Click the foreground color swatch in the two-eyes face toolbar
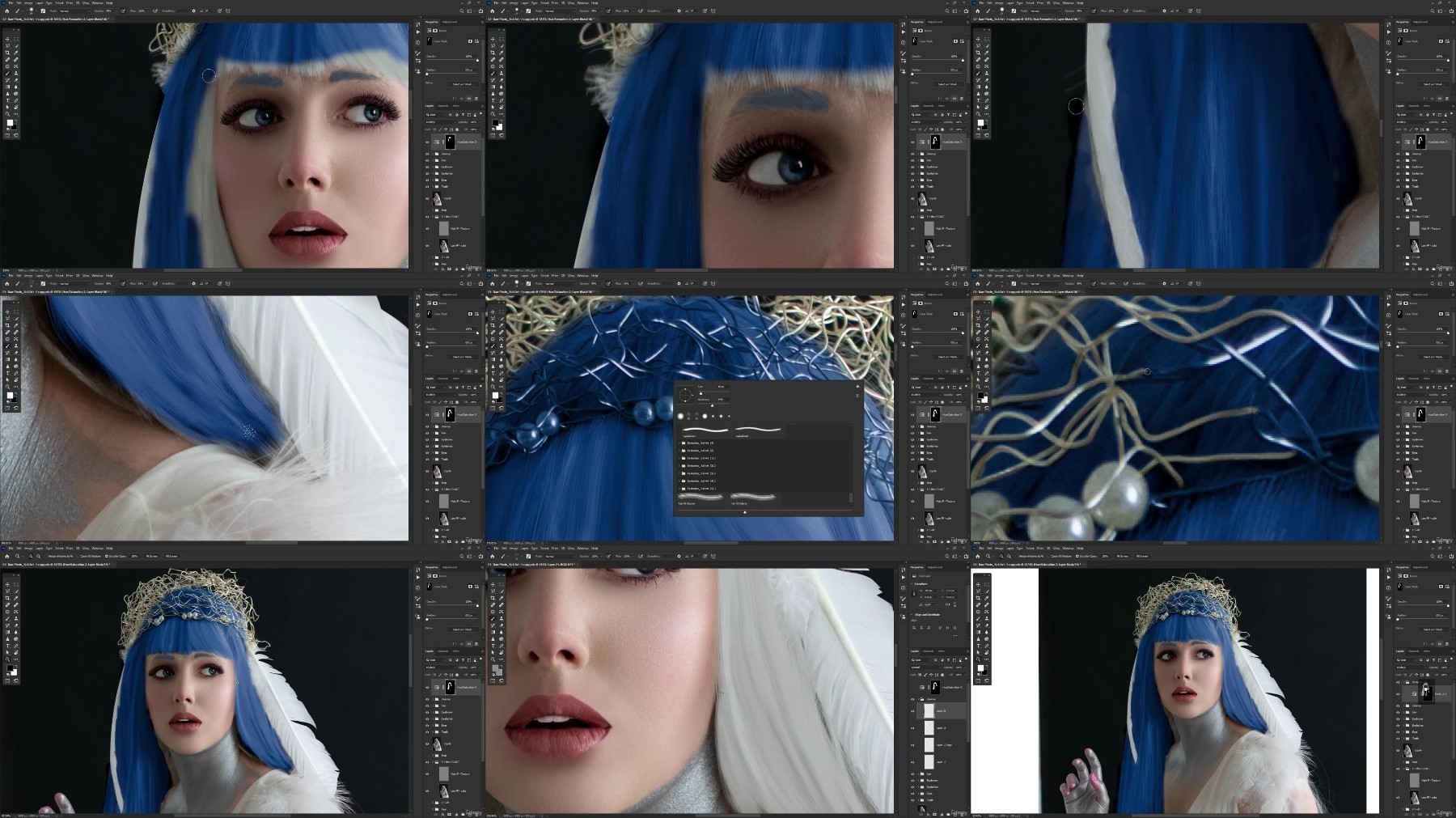1456x818 pixels. tap(10, 123)
